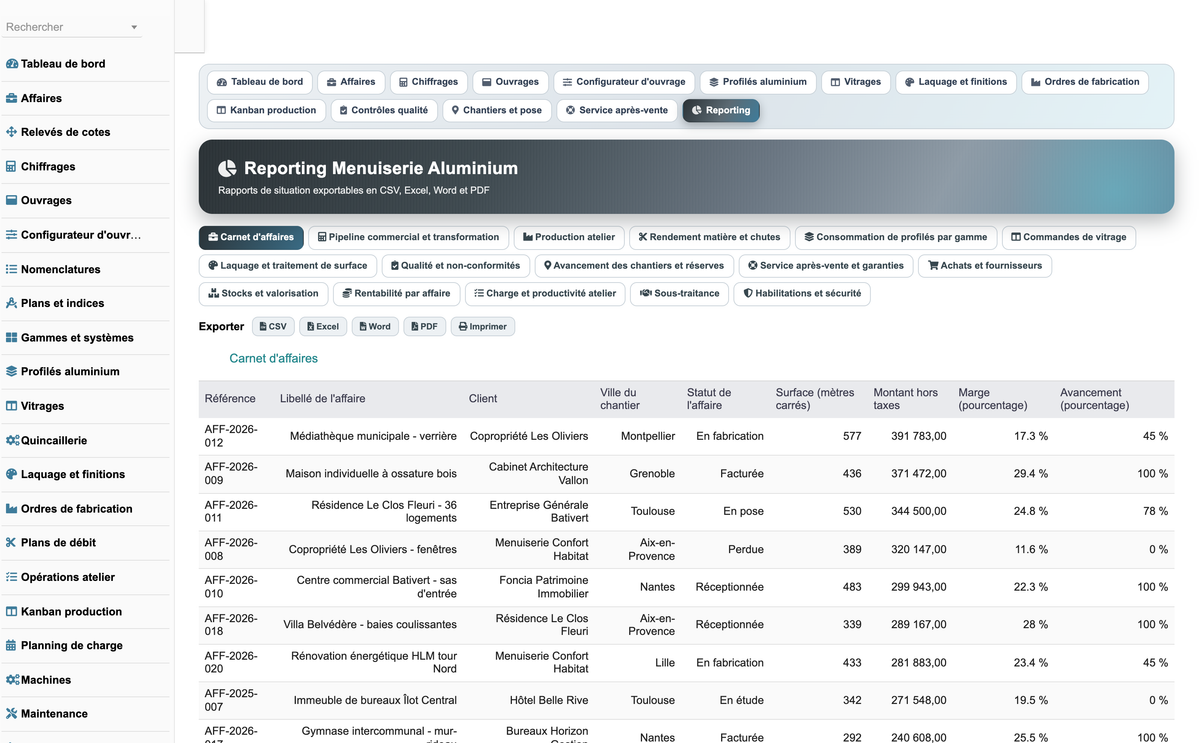Click the Kanban production sidebar icon
Screen dimensions: 1200x743
[12, 612]
